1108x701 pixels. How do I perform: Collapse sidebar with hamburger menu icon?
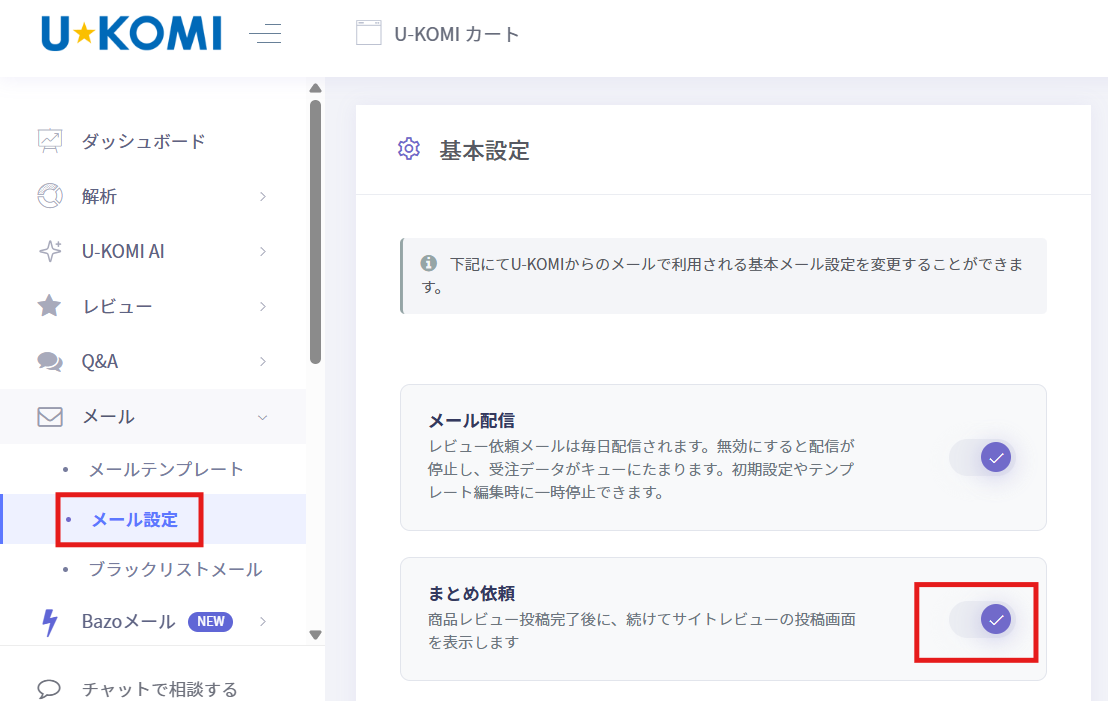(x=265, y=33)
